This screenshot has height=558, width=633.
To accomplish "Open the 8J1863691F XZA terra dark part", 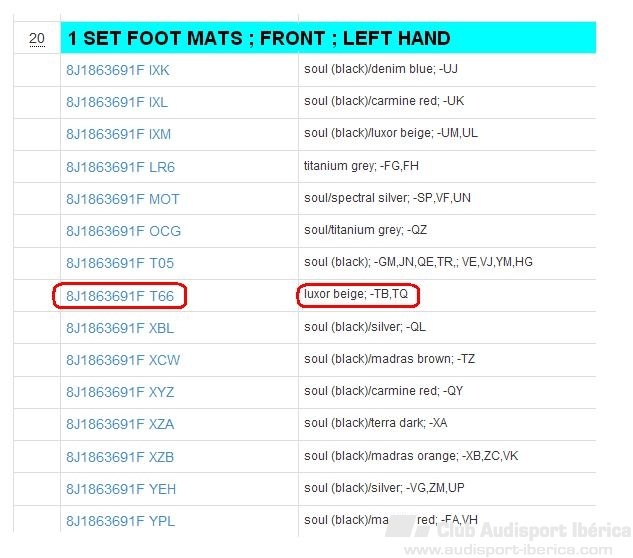I will tap(120, 424).
